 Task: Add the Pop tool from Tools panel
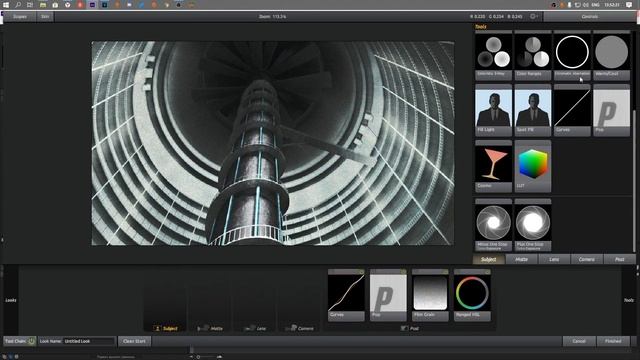tap(611, 110)
